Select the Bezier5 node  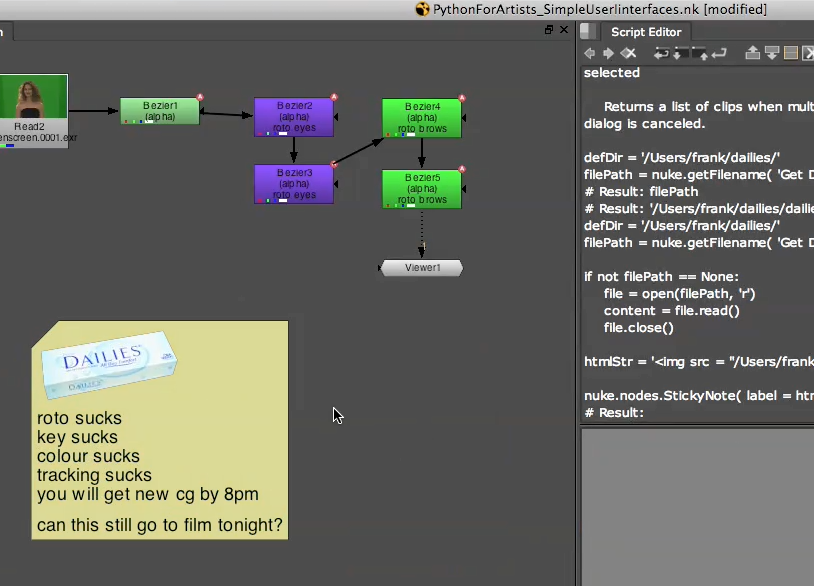point(420,188)
